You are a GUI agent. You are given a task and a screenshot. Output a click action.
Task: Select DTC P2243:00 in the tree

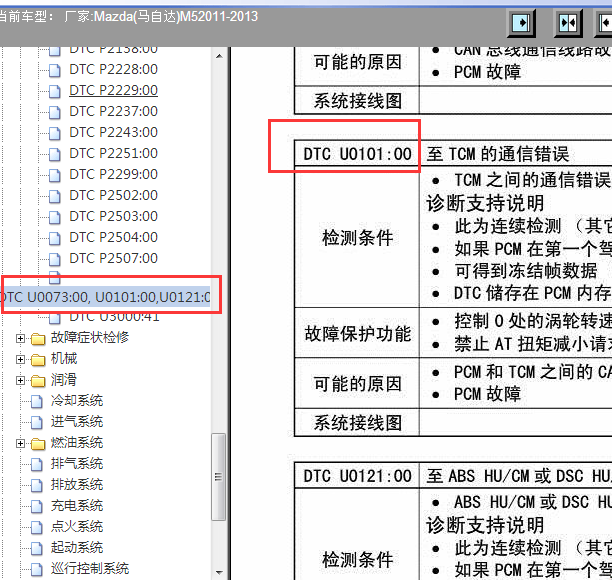113,132
